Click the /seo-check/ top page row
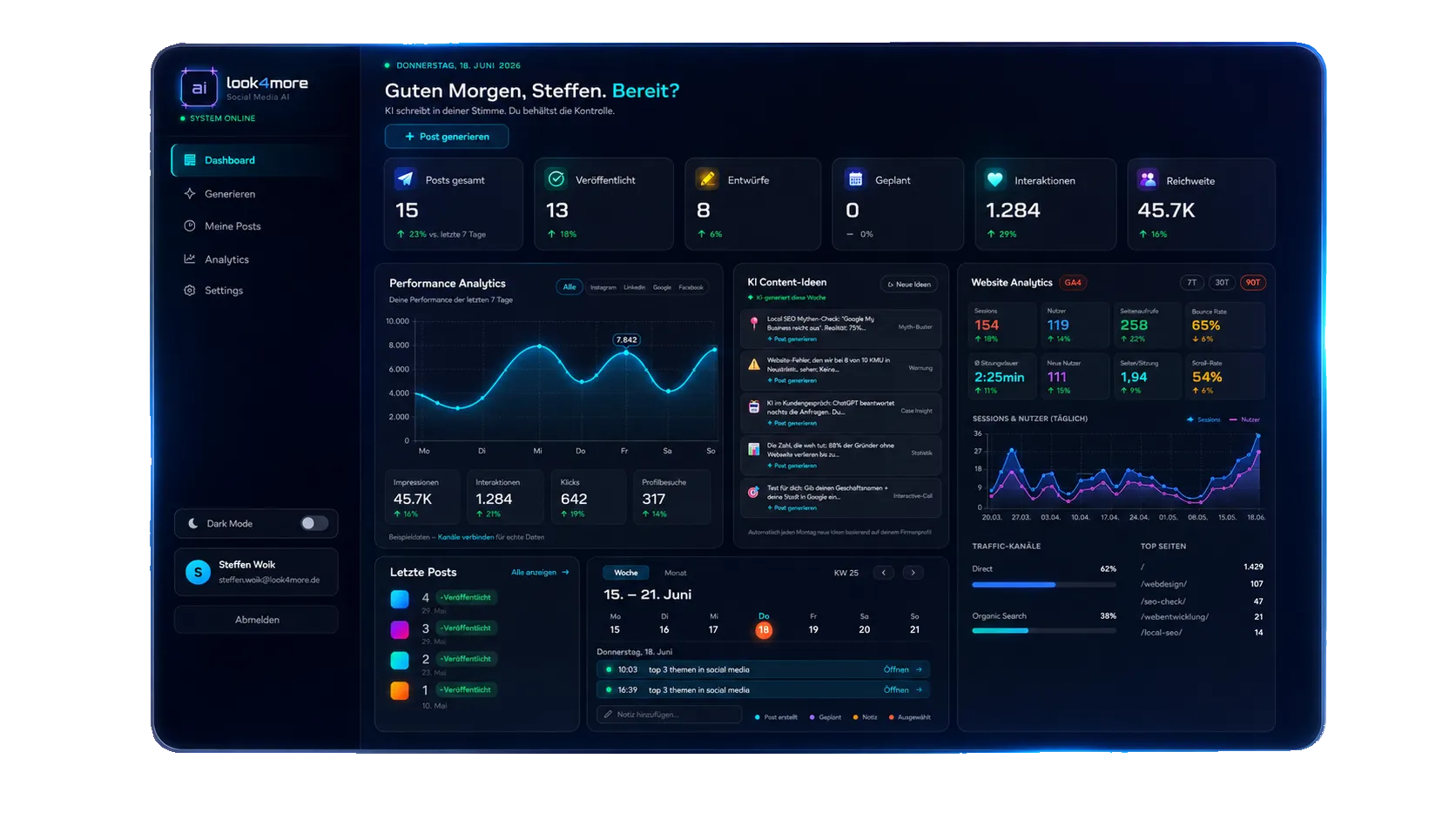 pos(1202,601)
